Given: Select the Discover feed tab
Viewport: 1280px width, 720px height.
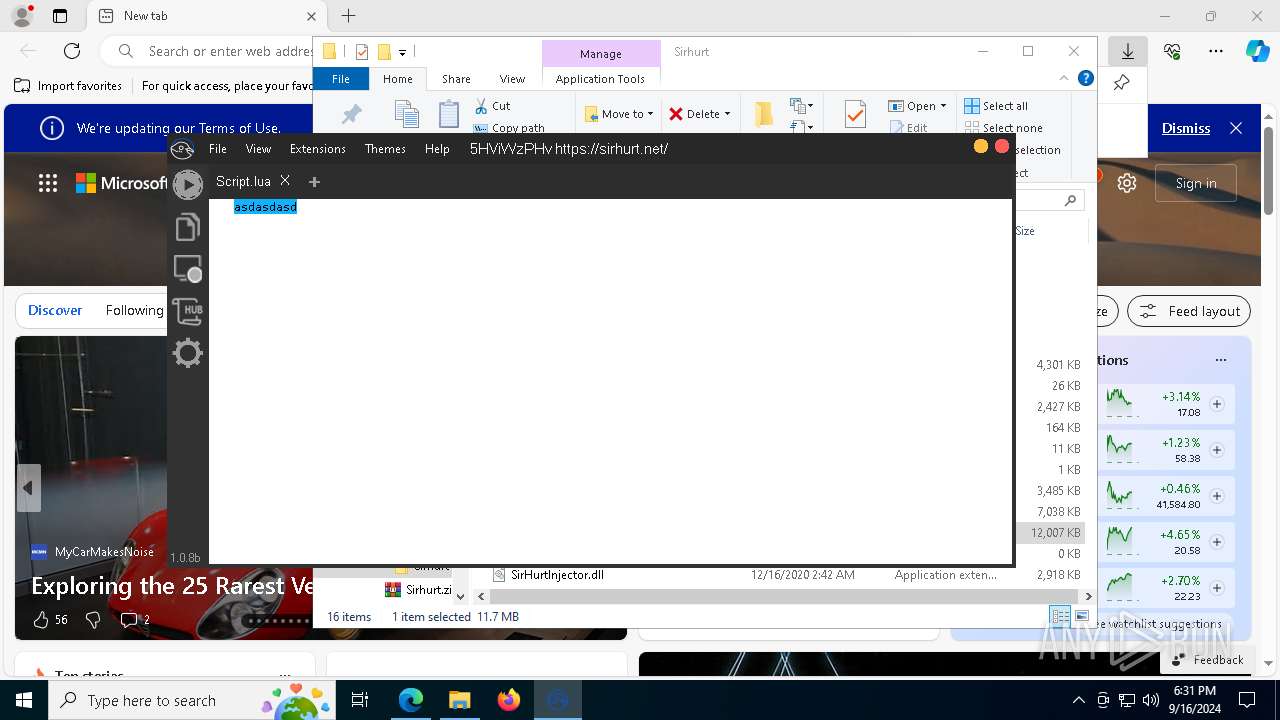Looking at the screenshot, I should [x=55, y=311].
